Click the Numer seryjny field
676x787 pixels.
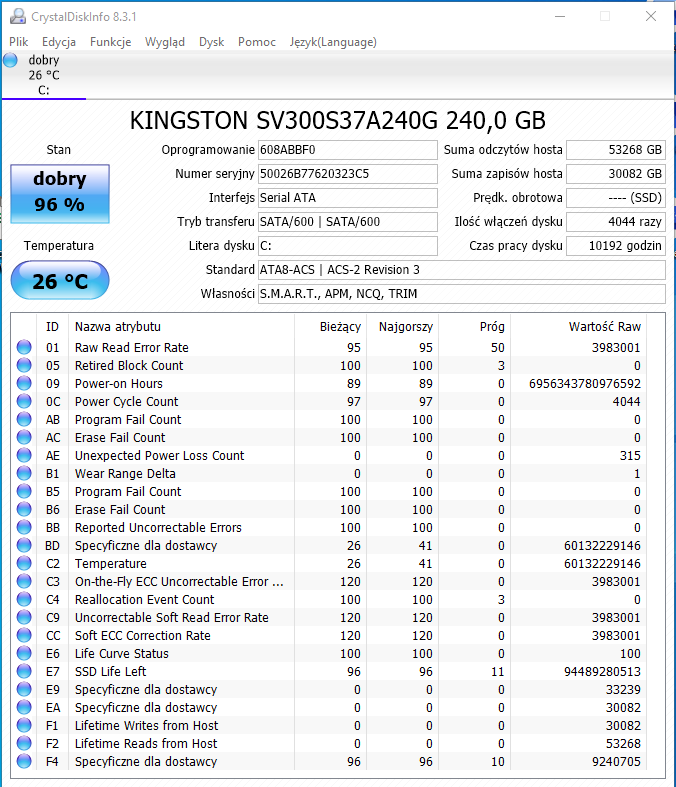[347, 174]
